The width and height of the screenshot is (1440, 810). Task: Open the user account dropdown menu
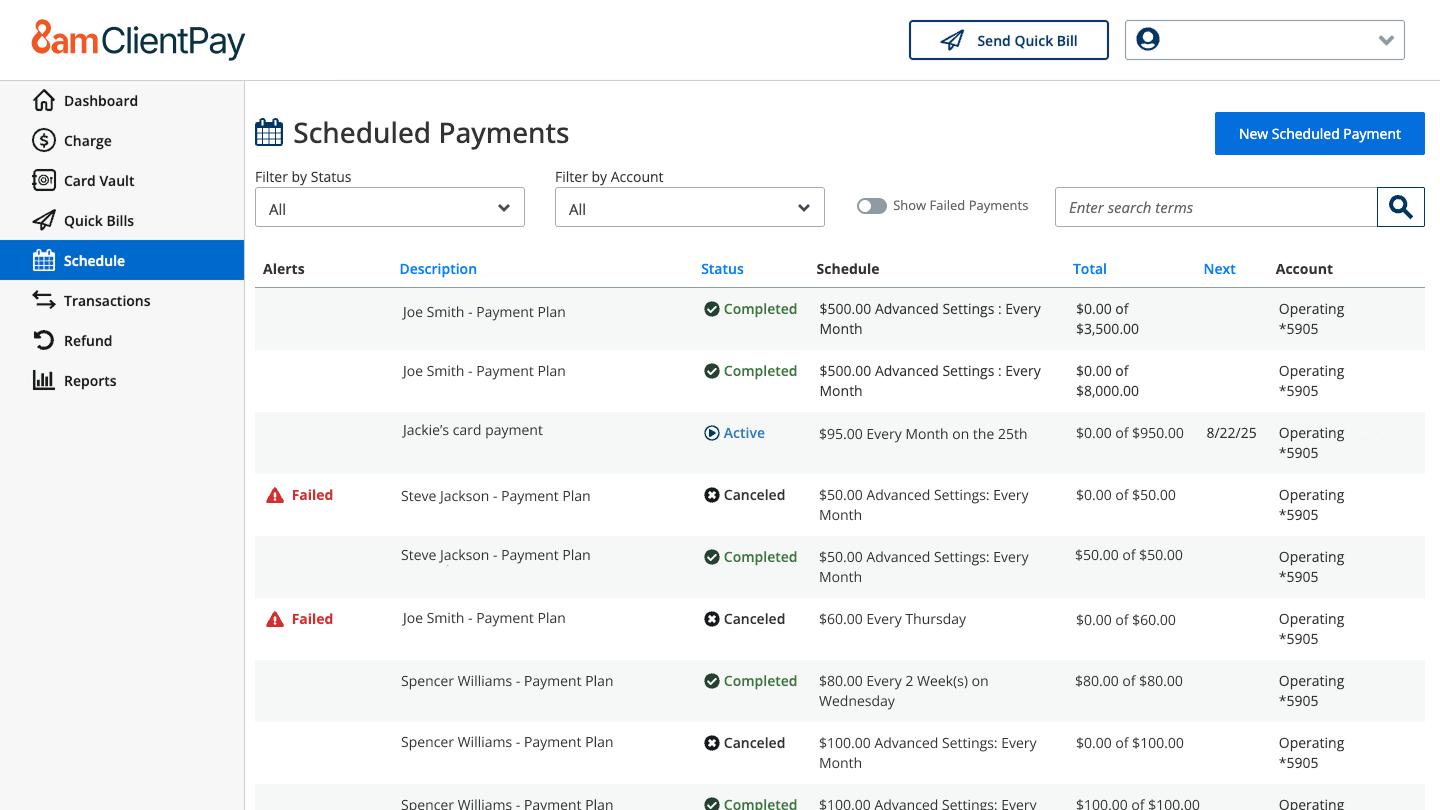point(1264,41)
